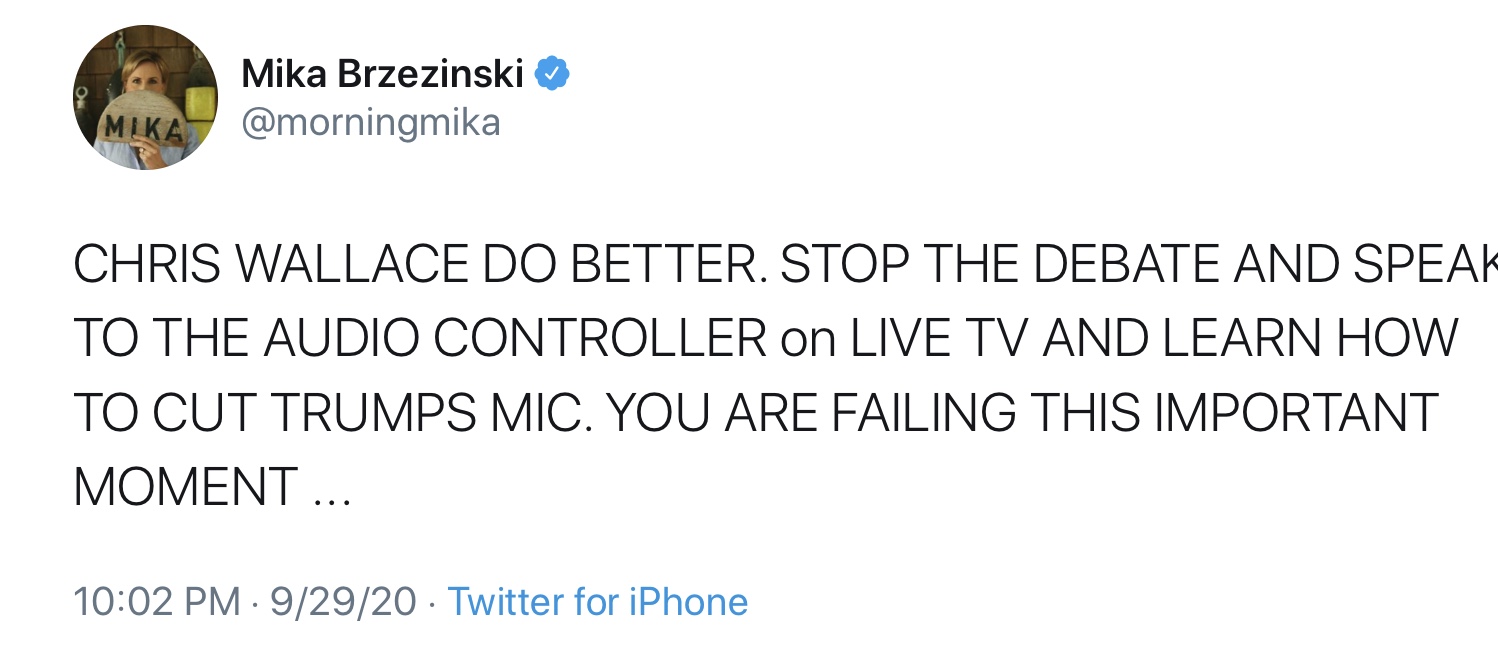Viewport: 1498px width, 653px height.
Task: Select LIVE TV in the tweet text
Action: (x=938, y=338)
